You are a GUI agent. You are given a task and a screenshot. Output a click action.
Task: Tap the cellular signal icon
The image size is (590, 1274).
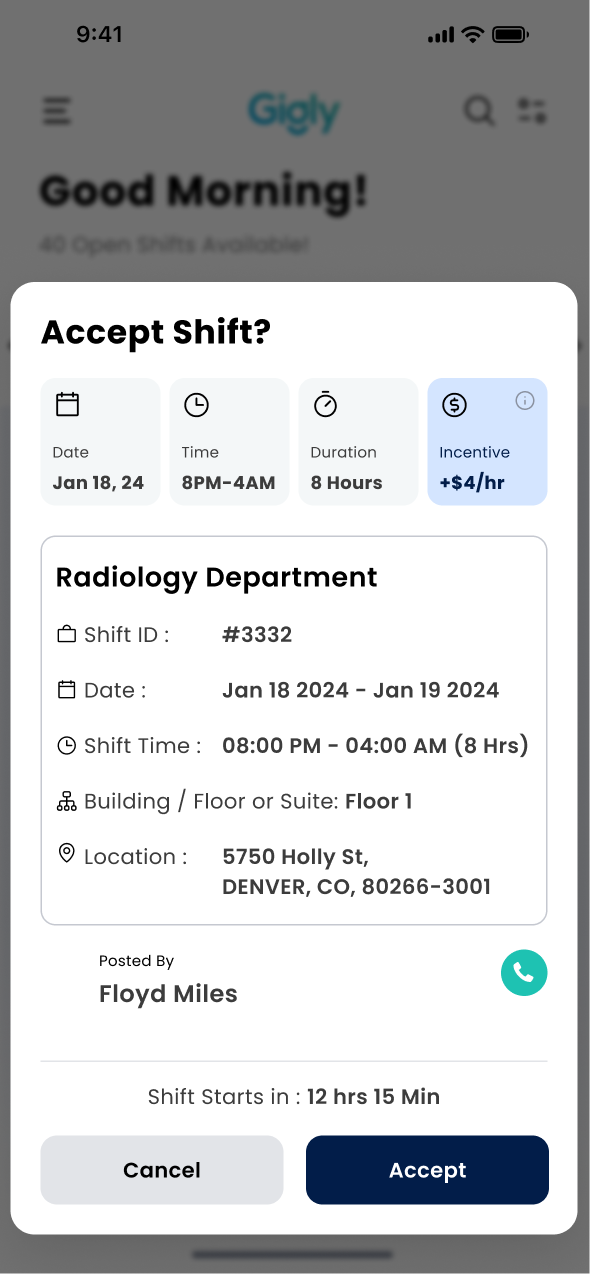click(x=441, y=35)
